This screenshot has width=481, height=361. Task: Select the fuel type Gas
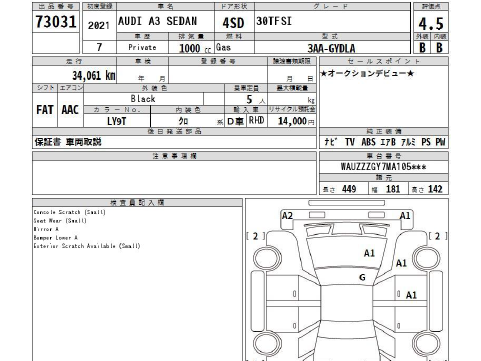[223, 47]
